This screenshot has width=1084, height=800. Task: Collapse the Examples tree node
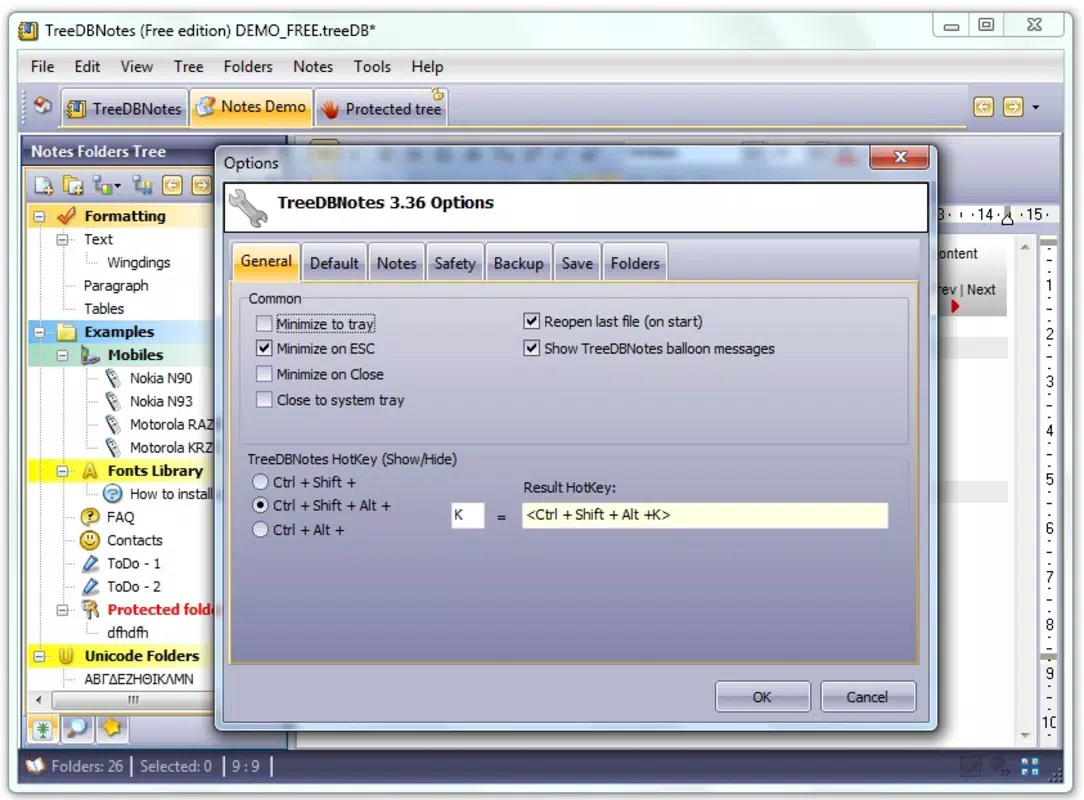click(39, 333)
